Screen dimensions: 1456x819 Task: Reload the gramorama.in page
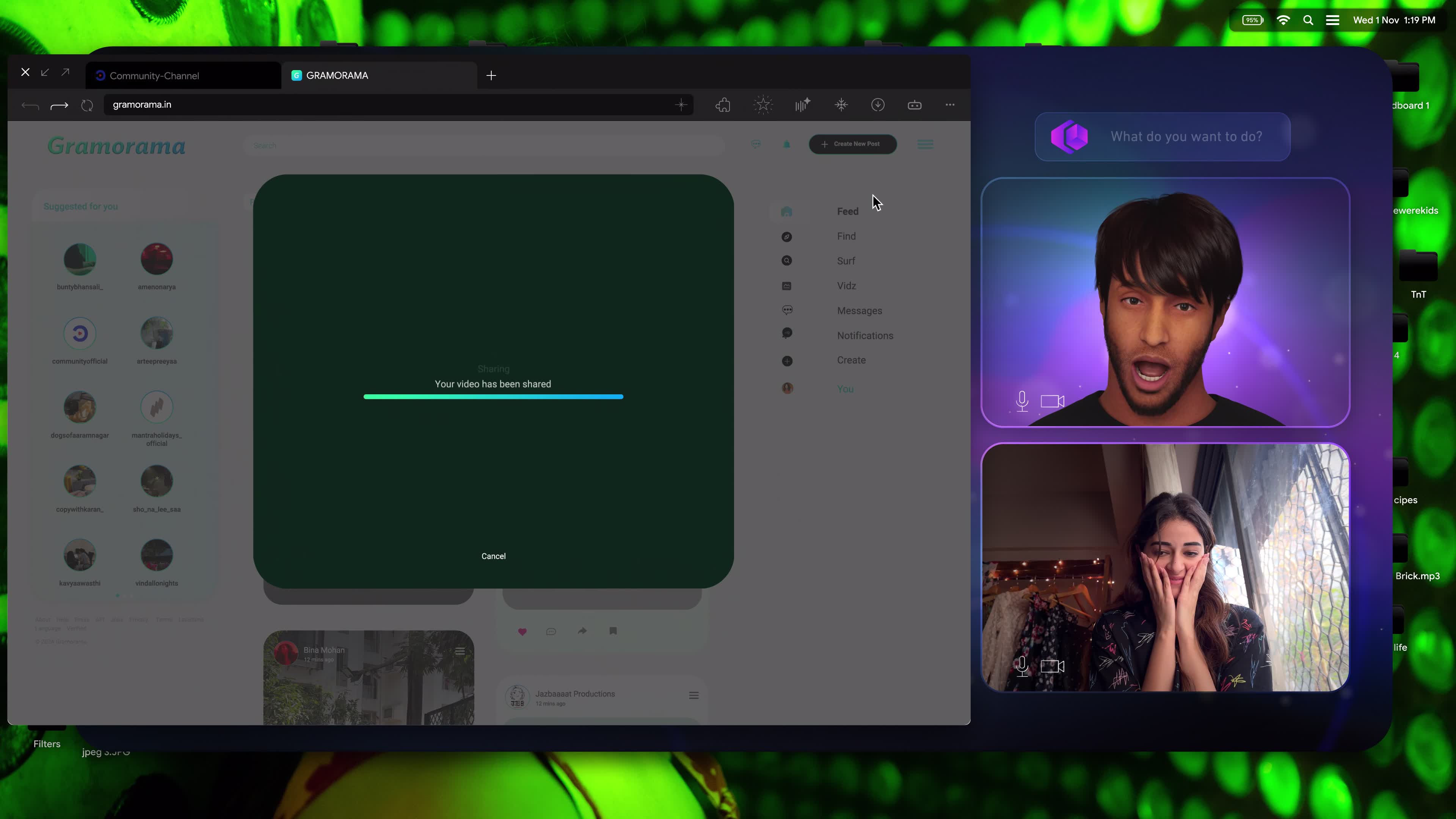[x=87, y=105]
